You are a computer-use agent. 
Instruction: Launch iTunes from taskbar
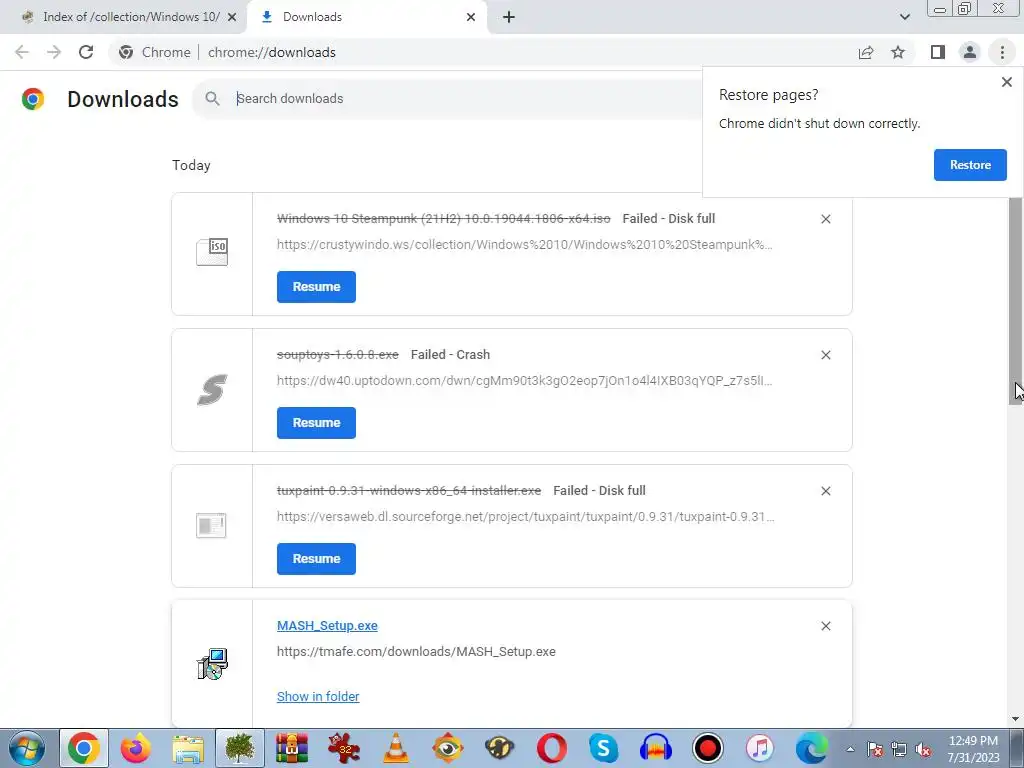coord(760,748)
